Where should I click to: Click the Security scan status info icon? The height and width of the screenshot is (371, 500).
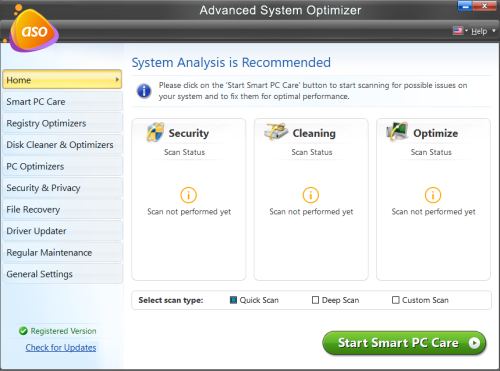click(x=188, y=195)
